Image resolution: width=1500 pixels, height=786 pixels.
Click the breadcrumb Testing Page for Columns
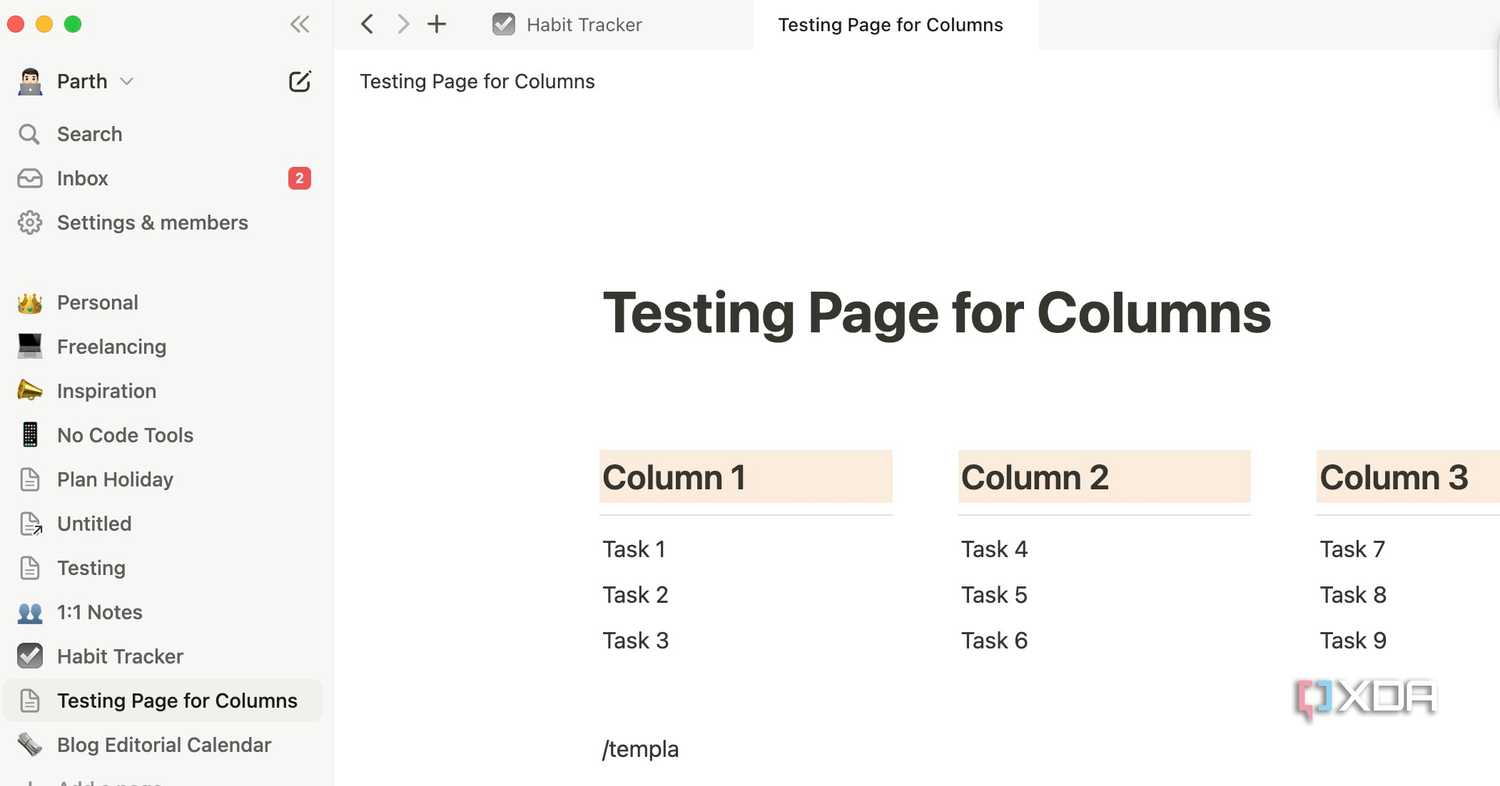pyautogui.click(x=477, y=81)
